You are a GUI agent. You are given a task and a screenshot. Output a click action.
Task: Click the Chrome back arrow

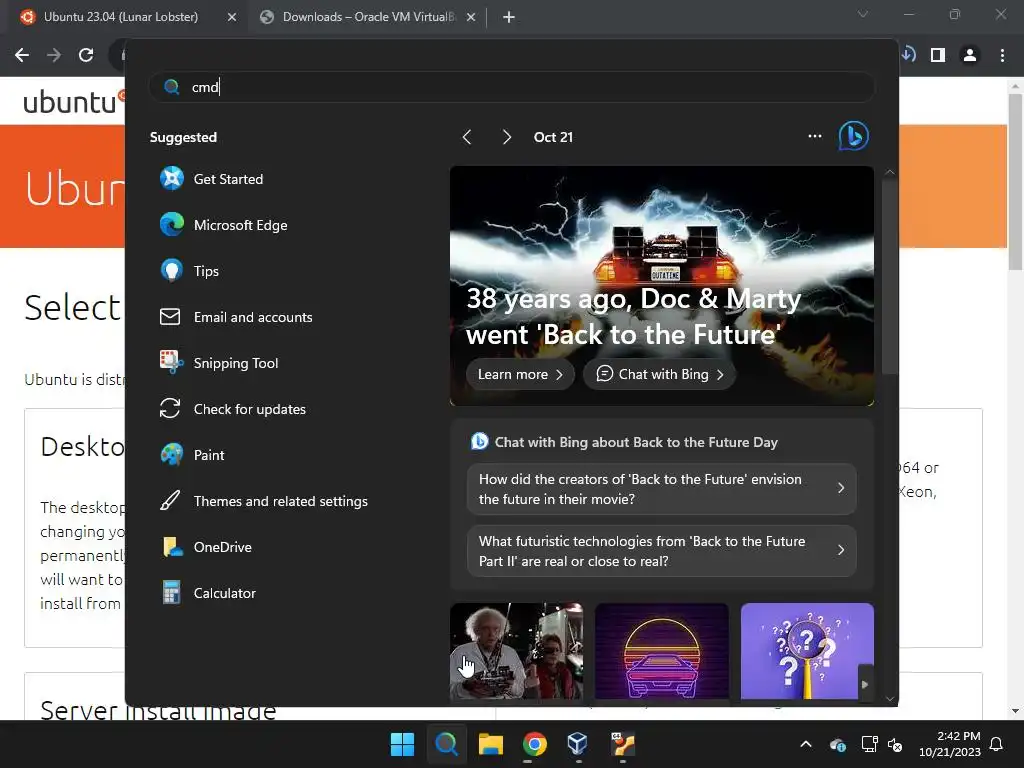[22, 55]
